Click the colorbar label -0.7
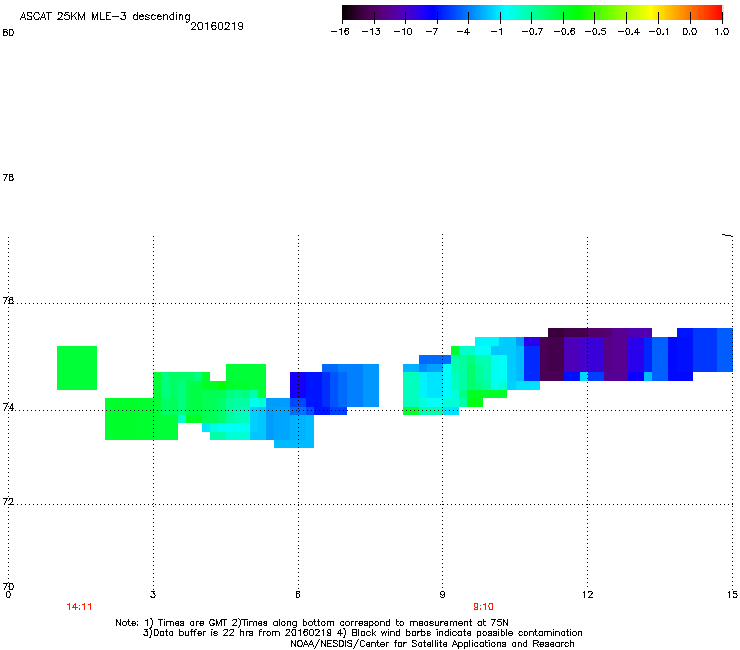The height and width of the screenshot is (650, 740). pos(532,32)
